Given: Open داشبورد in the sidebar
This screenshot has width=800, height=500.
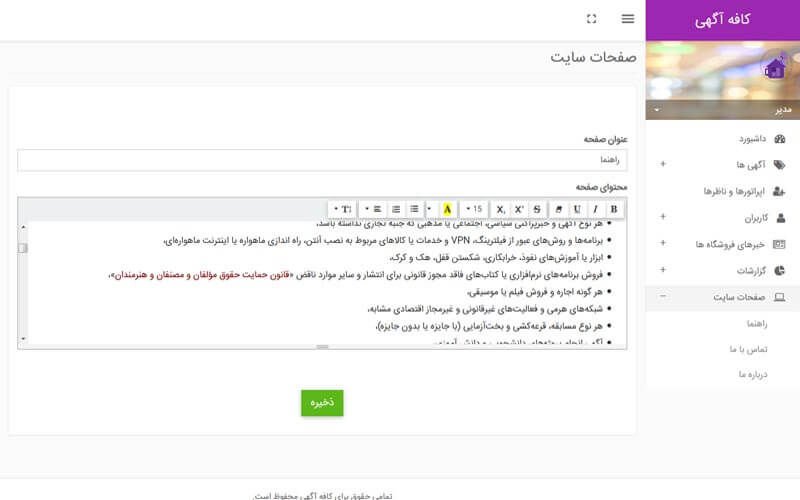Looking at the screenshot, I should pos(752,139).
